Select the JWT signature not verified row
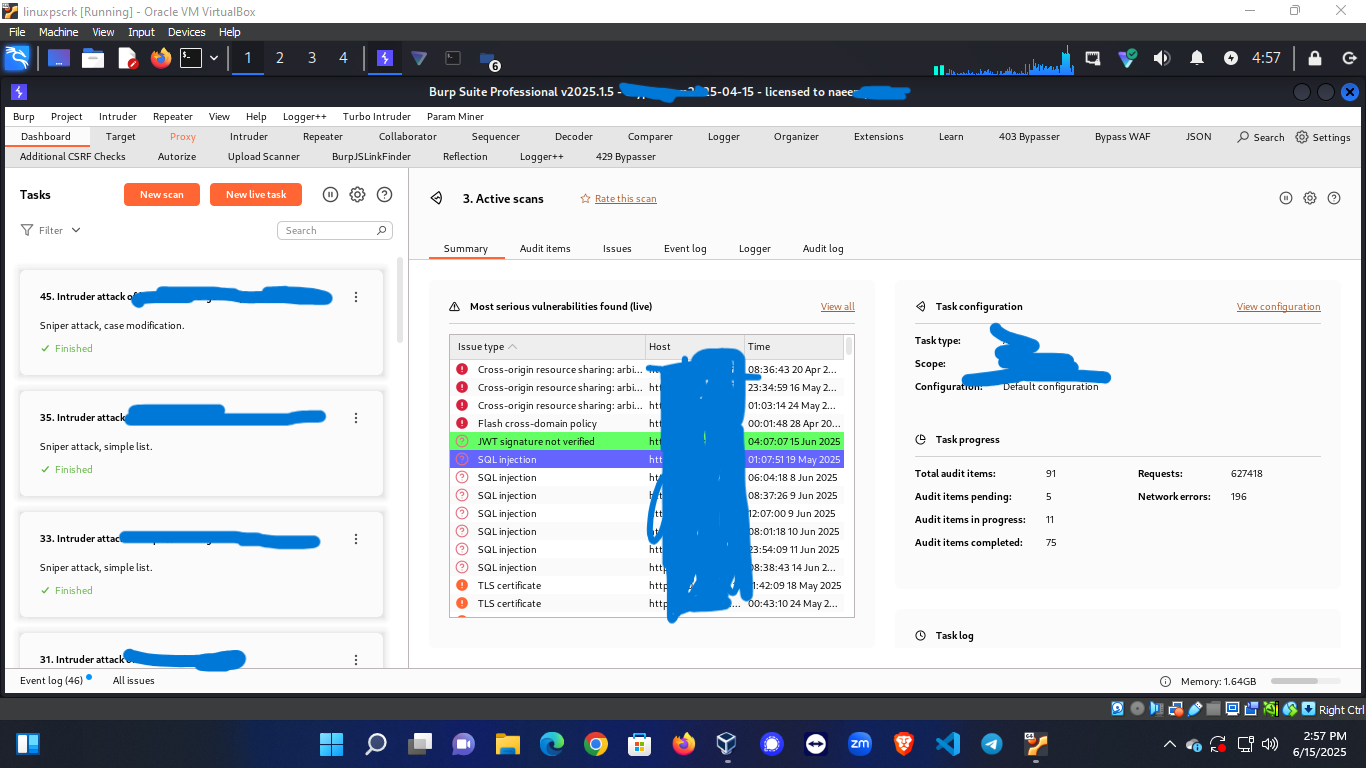 [x=647, y=441]
